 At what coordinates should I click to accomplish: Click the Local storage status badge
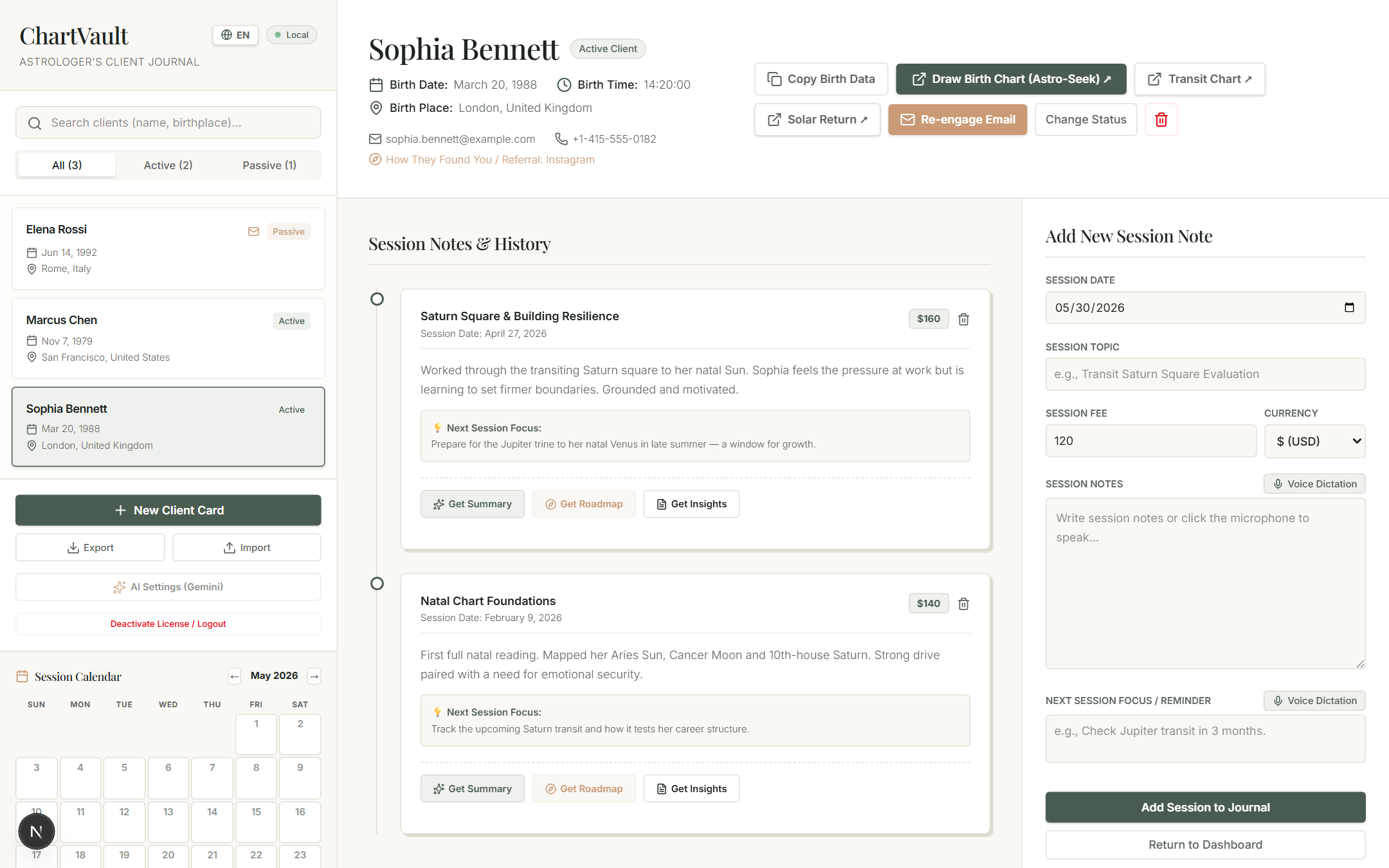(292, 35)
